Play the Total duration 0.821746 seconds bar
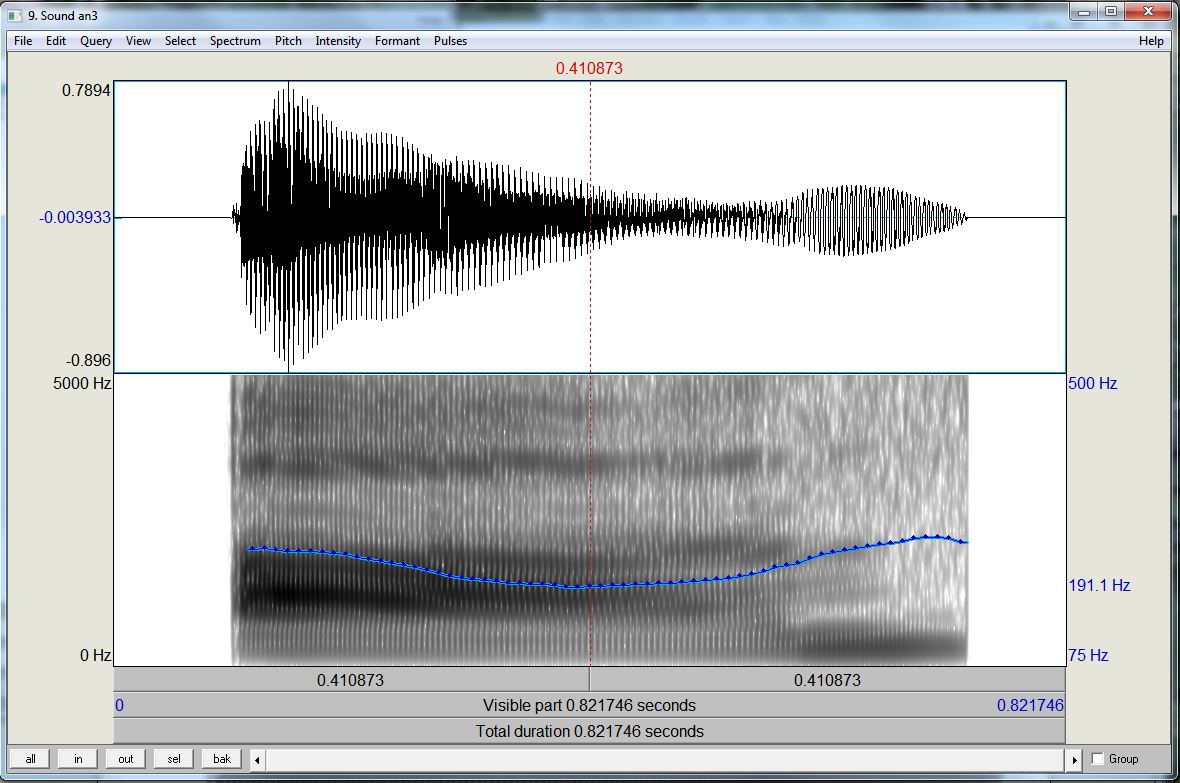 click(589, 731)
